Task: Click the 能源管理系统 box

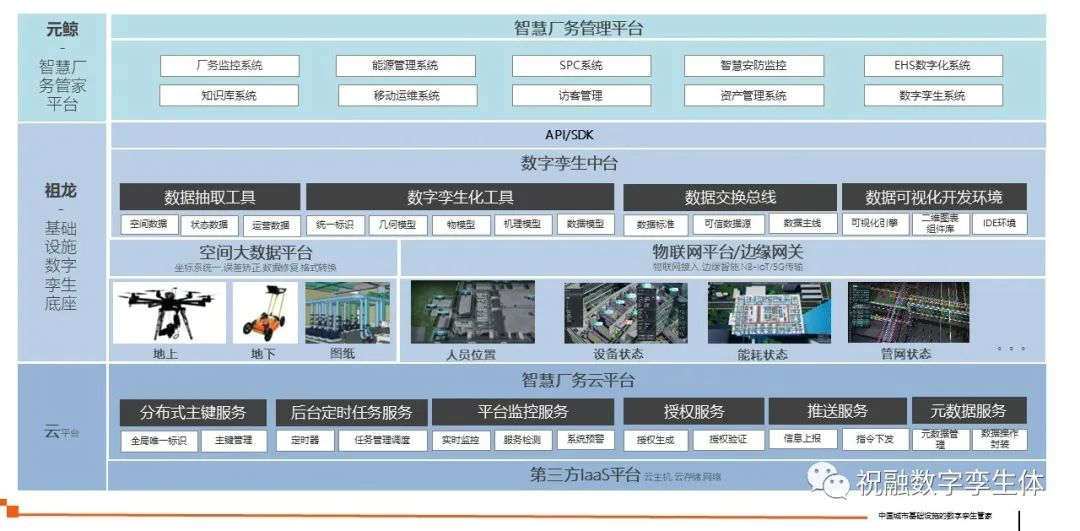Action: tap(405, 66)
